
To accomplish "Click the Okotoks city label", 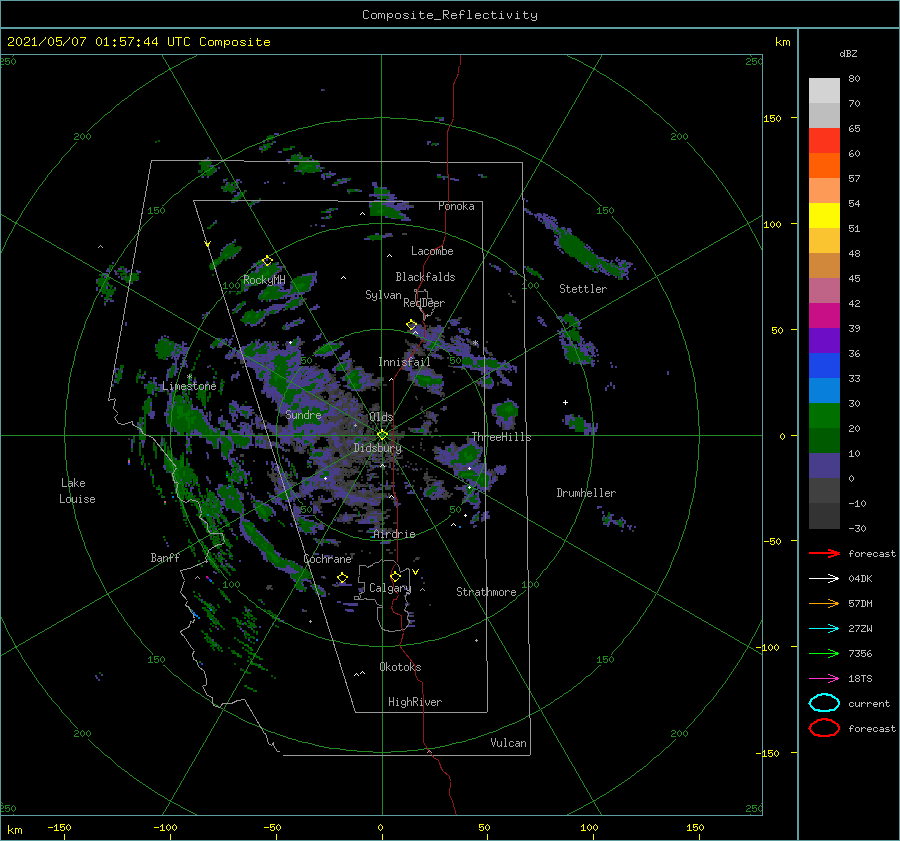I will coord(400,667).
